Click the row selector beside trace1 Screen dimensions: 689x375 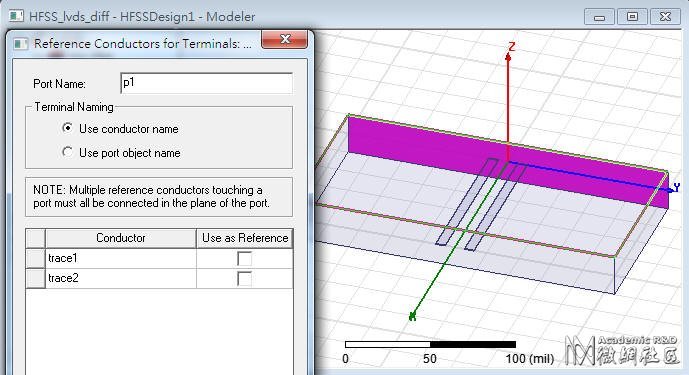36,258
